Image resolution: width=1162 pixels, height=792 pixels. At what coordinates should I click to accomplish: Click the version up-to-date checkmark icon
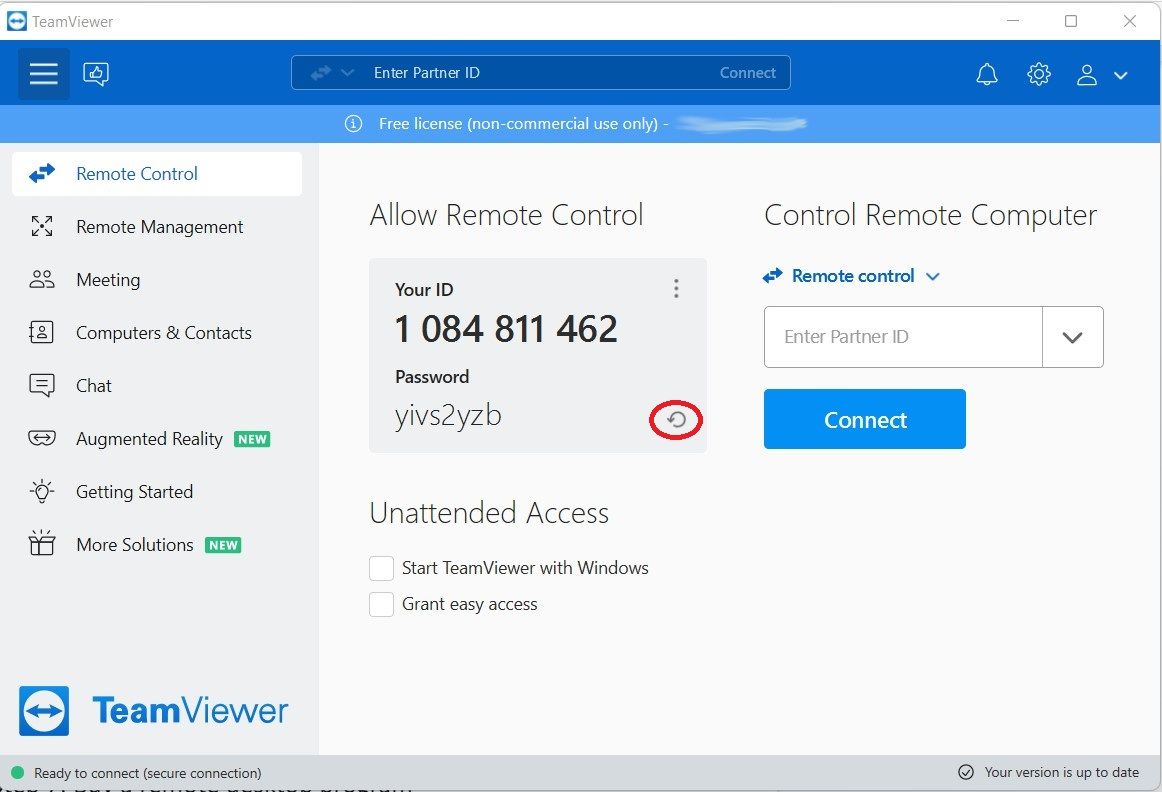pos(966,771)
